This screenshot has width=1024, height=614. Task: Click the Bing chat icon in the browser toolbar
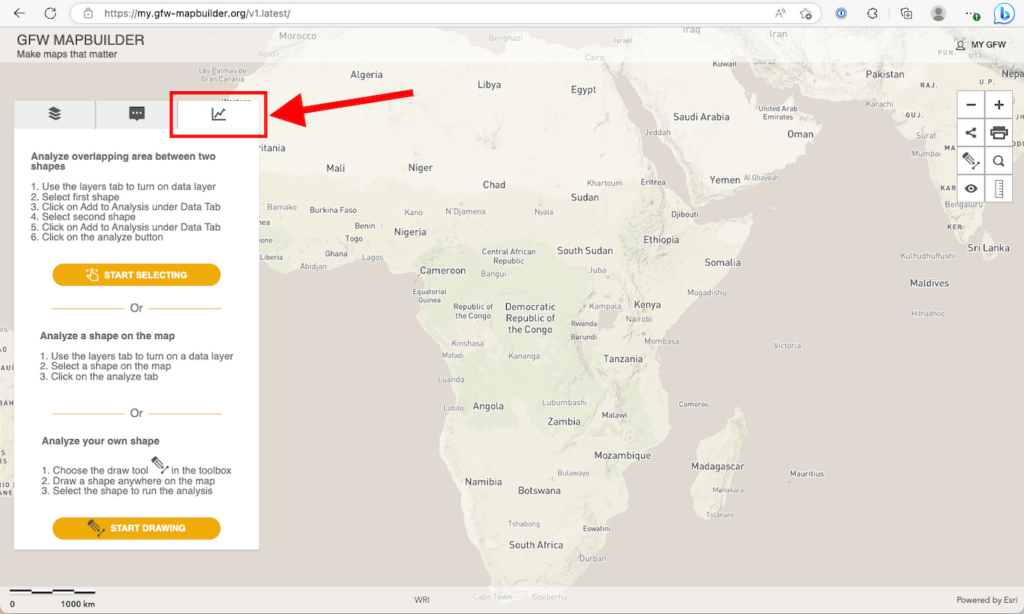pos(1003,14)
